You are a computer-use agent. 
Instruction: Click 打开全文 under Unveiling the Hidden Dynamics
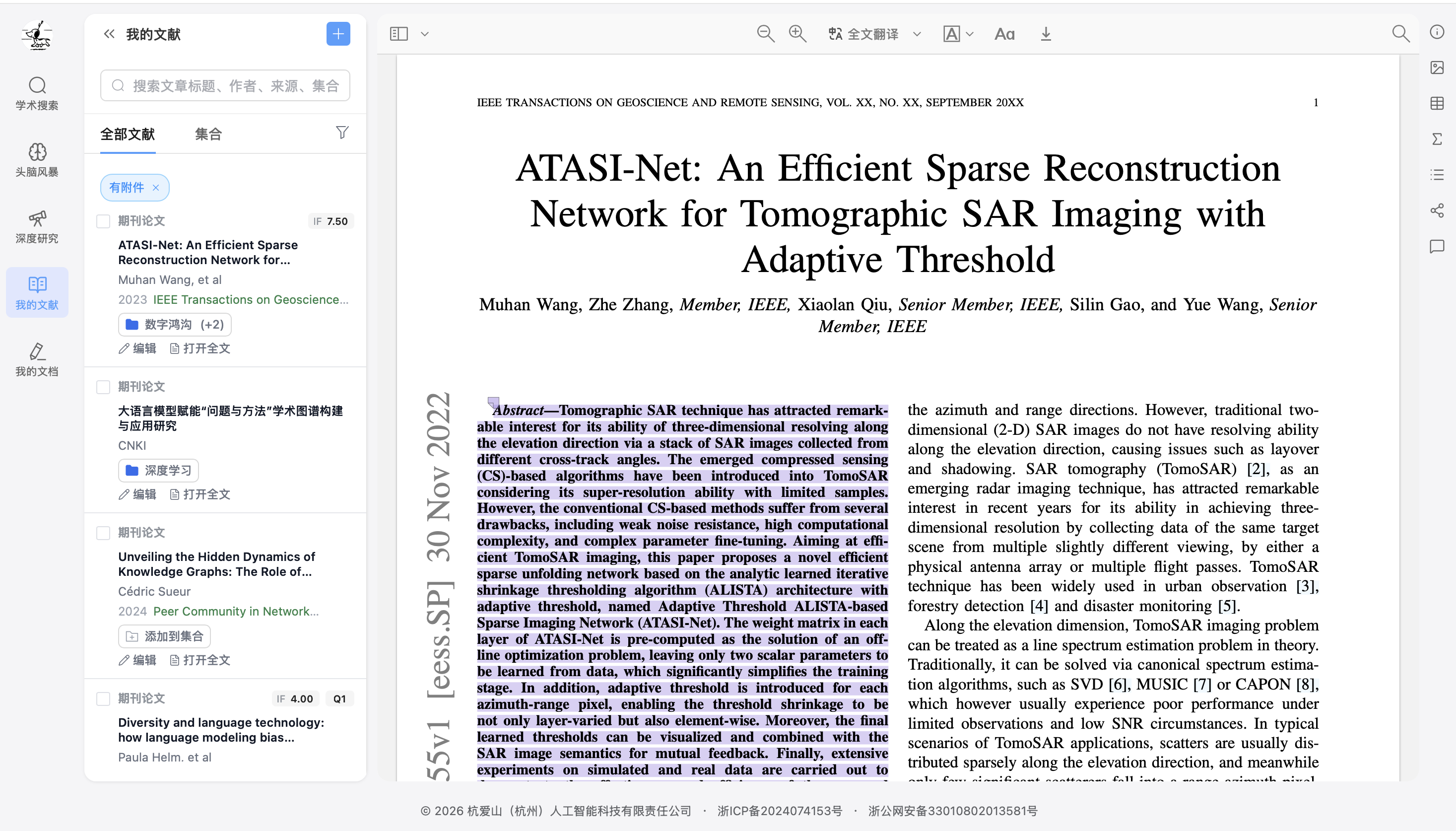pos(200,660)
